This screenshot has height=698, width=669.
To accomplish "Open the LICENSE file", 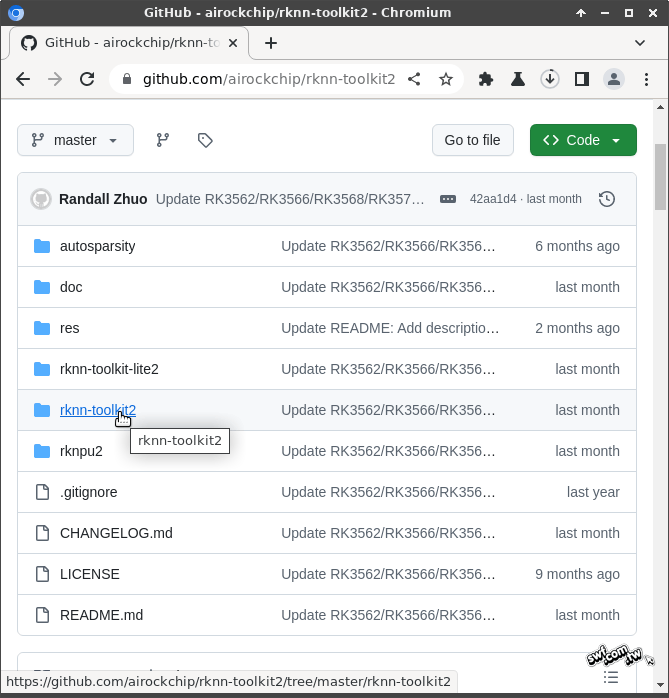I will tap(90, 574).
